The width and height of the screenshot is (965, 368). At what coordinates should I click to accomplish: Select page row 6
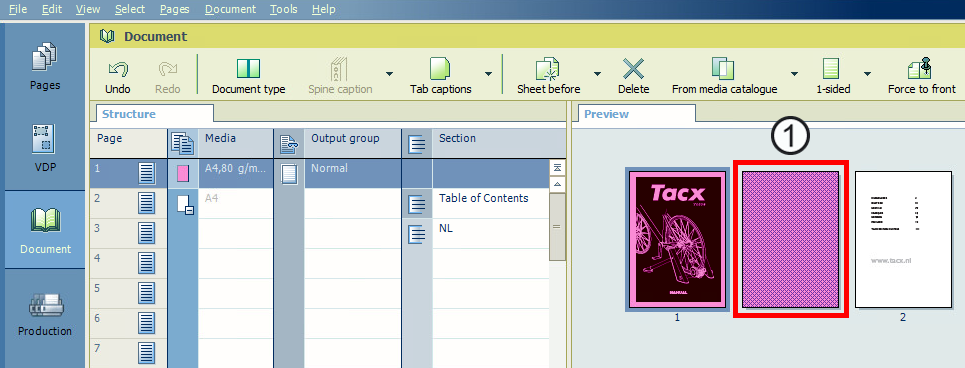[x=128, y=324]
